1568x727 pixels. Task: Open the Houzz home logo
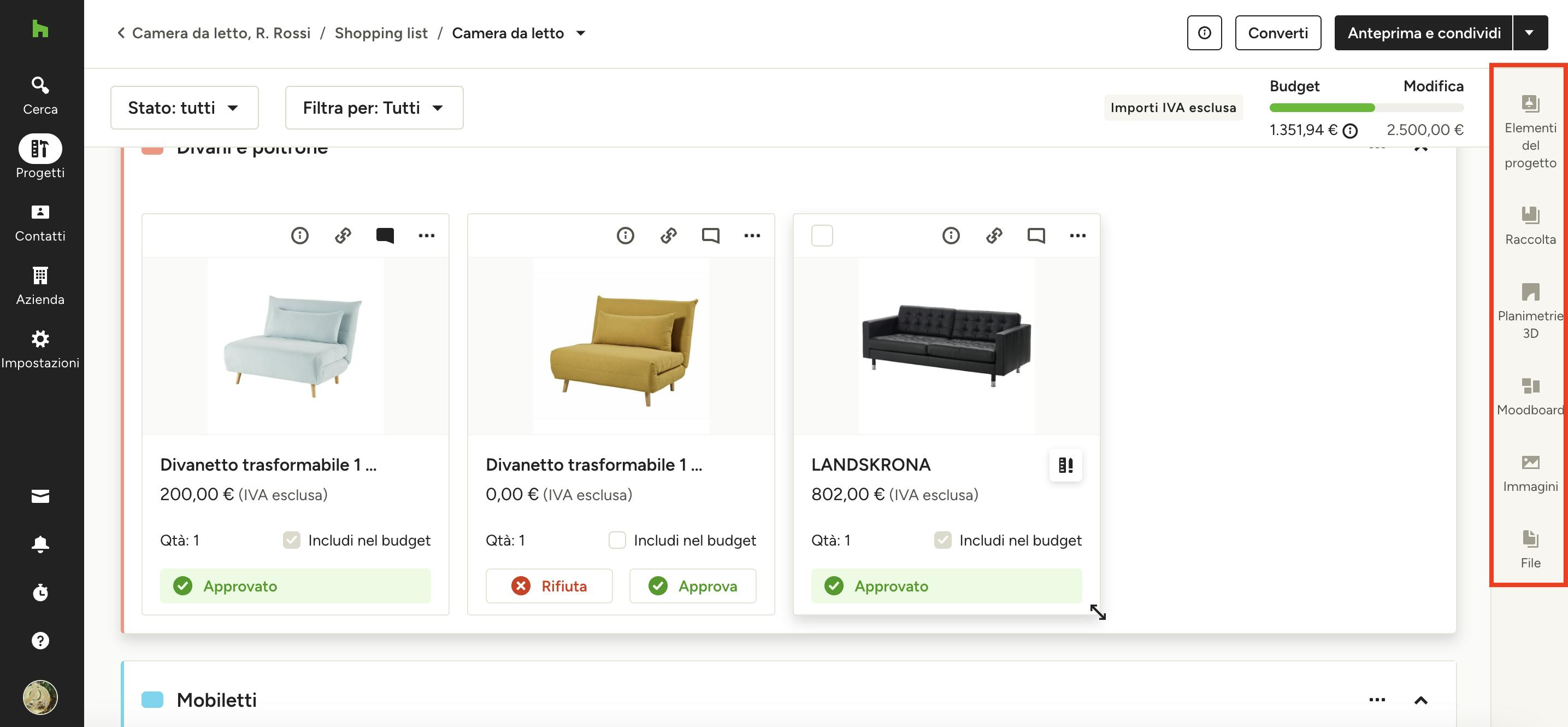coord(40,28)
